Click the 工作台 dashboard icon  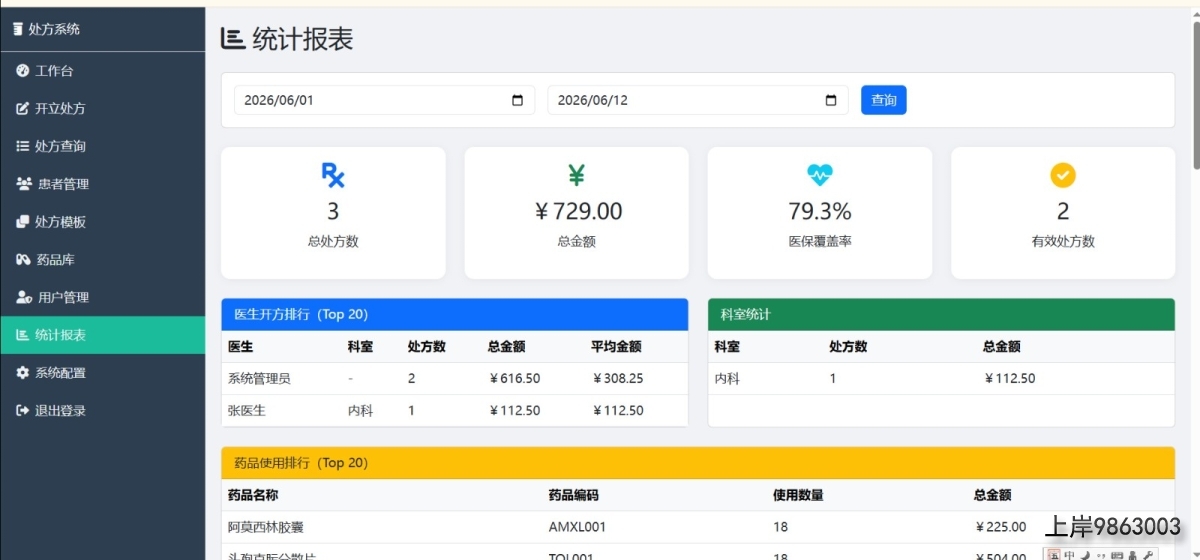pos(23,71)
